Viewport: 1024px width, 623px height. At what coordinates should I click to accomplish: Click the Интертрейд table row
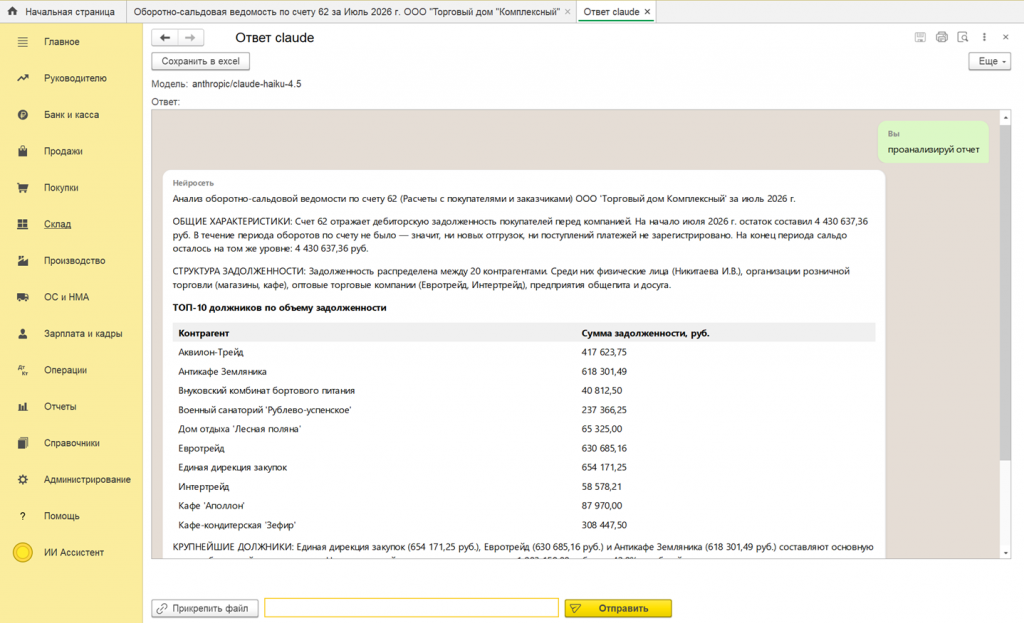pos(524,487)
